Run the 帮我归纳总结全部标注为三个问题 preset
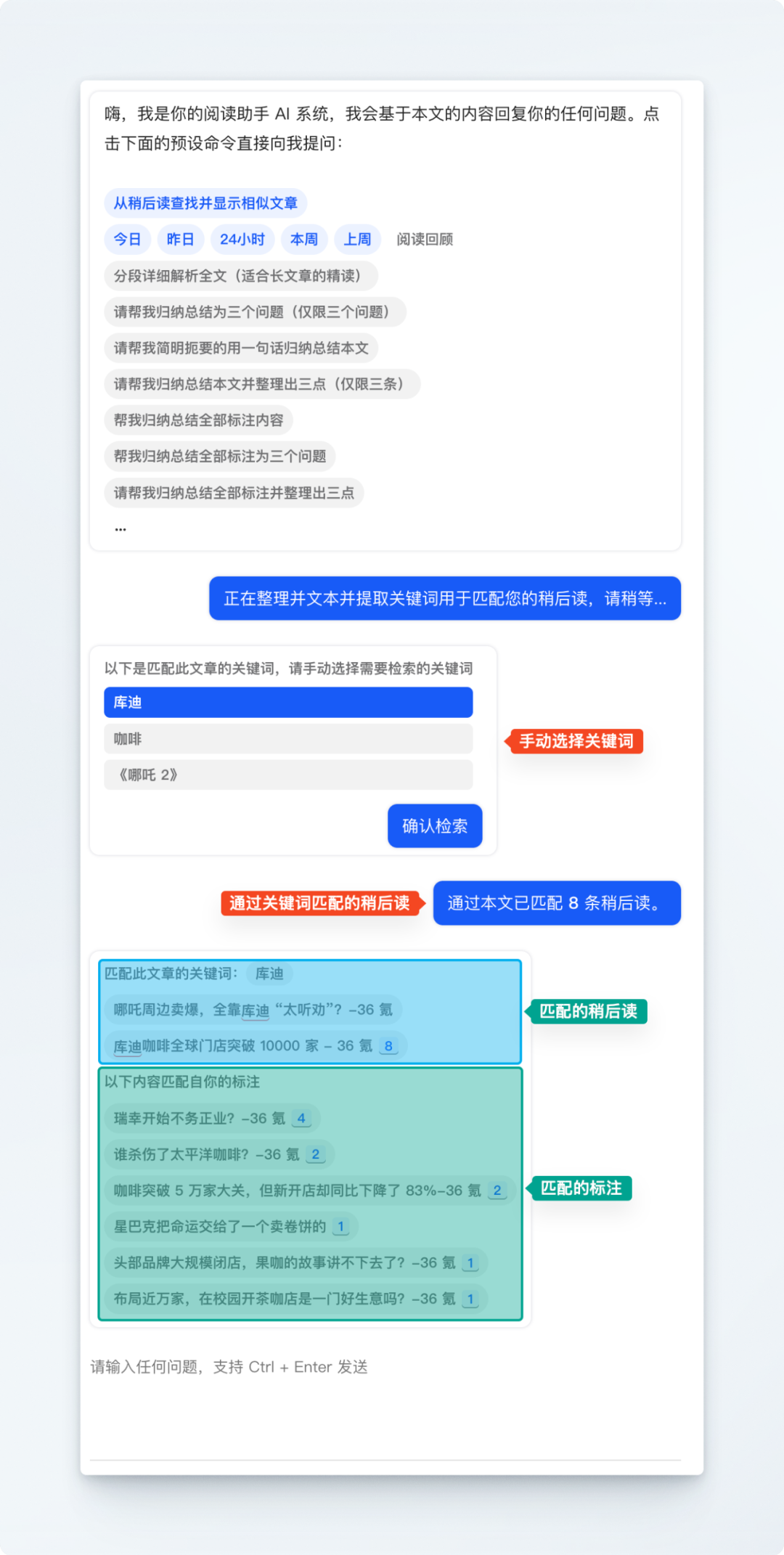 coord(220,457)
